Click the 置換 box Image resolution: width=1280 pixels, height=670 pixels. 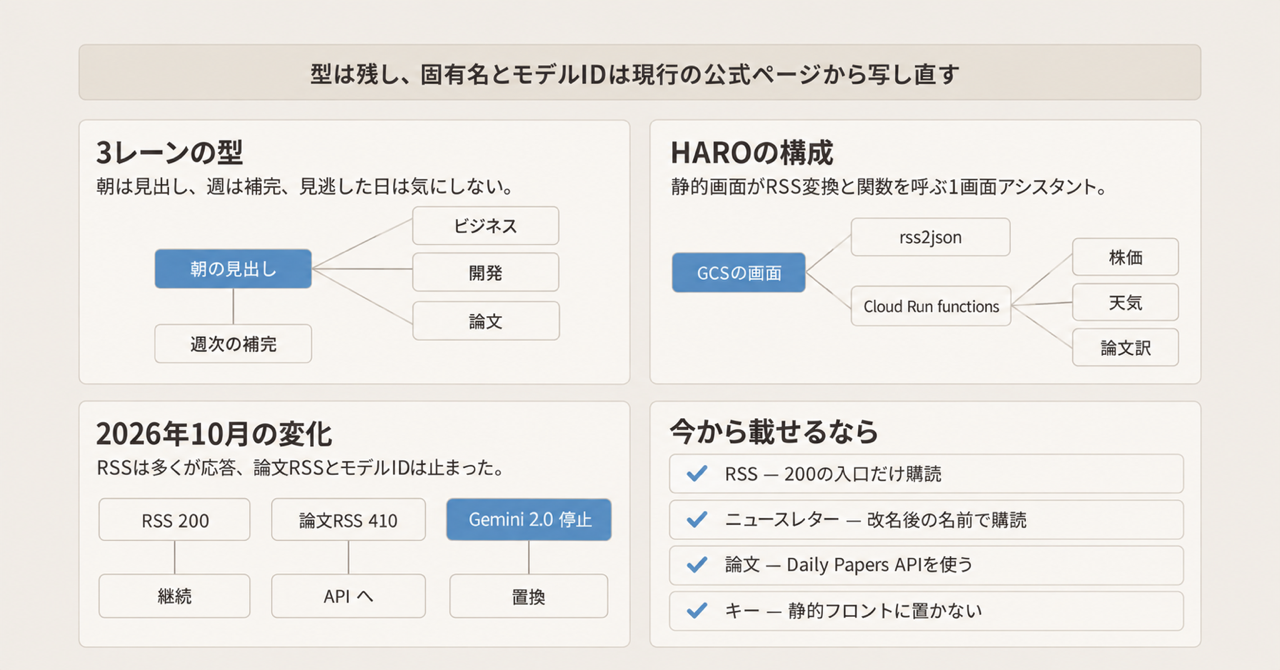click(x=529, y=596)
